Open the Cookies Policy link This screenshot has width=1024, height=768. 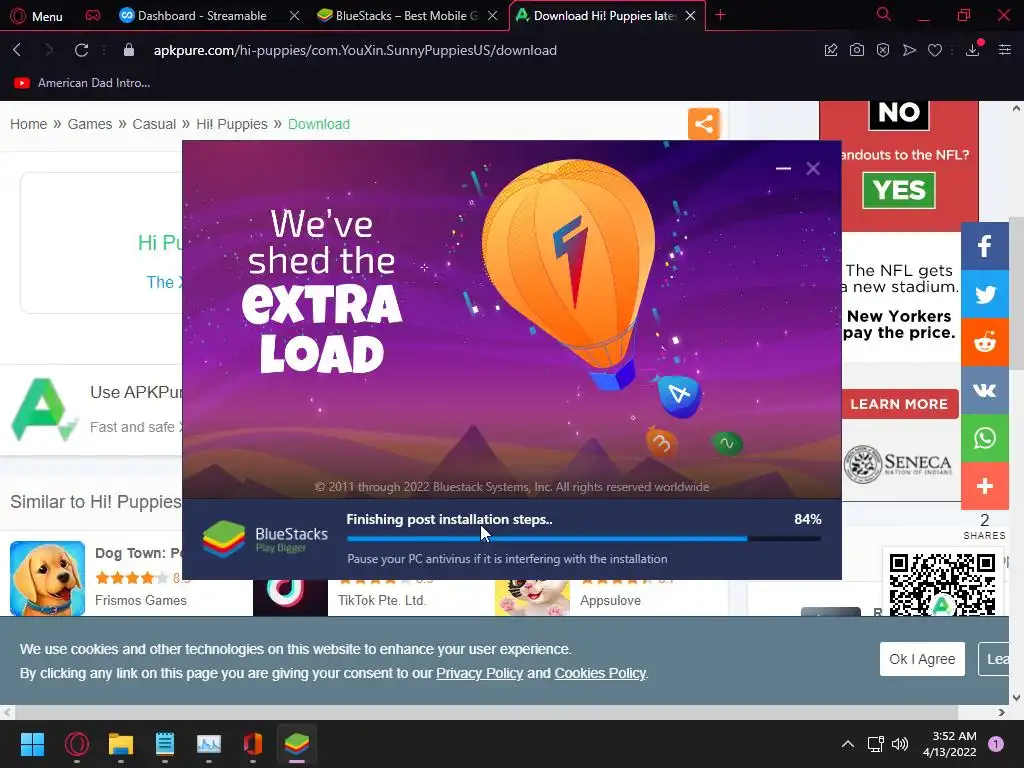(600, 673)
